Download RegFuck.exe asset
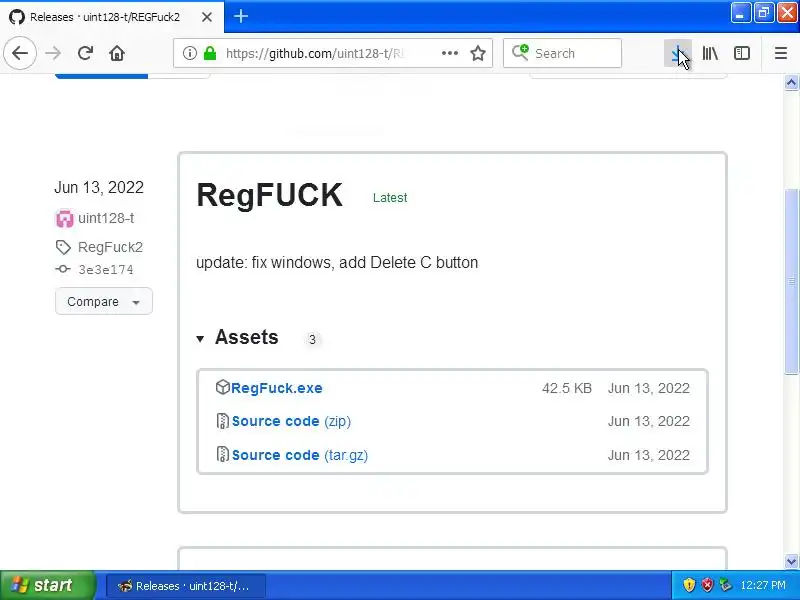 point(277,388)
